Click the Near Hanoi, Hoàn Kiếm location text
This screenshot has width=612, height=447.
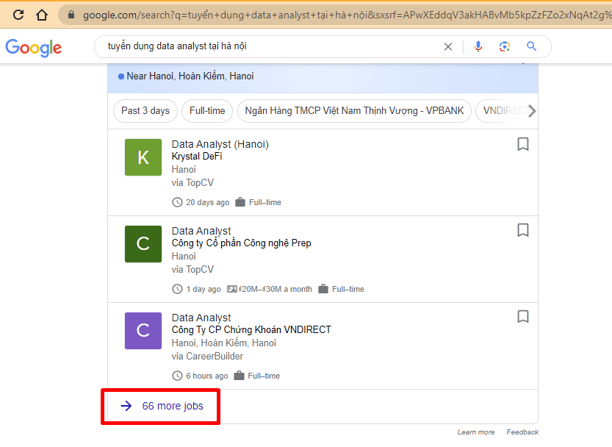[190, 76]
